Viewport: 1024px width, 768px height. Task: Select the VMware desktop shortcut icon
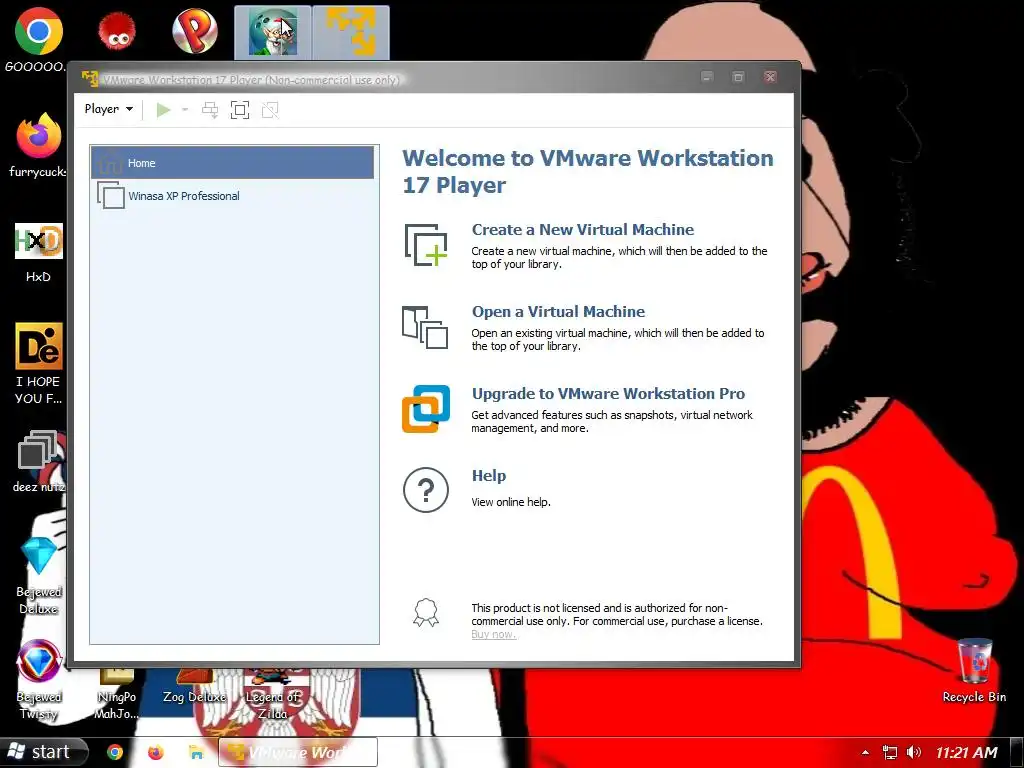pos(351,32)
